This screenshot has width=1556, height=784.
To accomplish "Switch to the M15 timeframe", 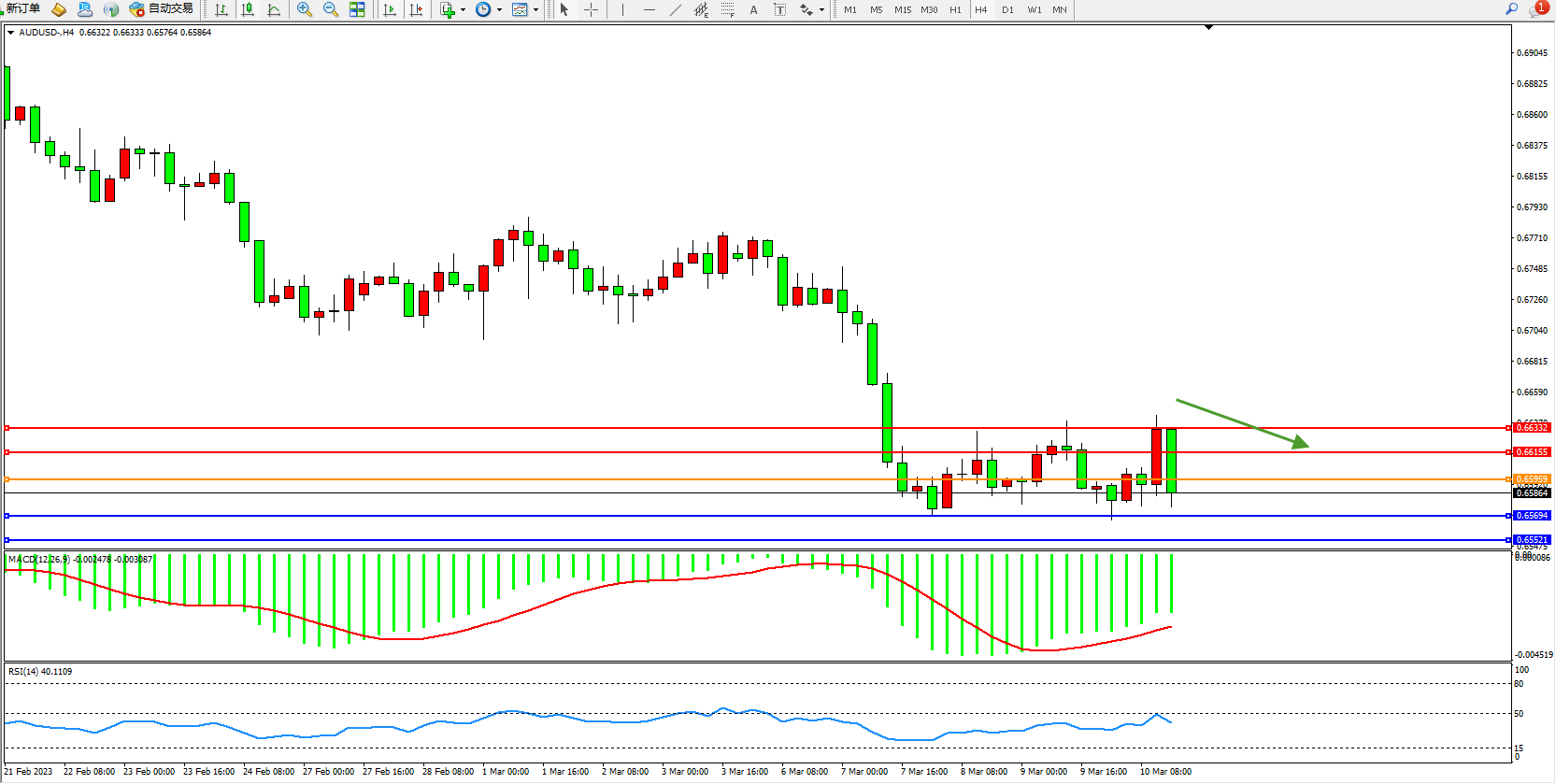I will 902,9.
